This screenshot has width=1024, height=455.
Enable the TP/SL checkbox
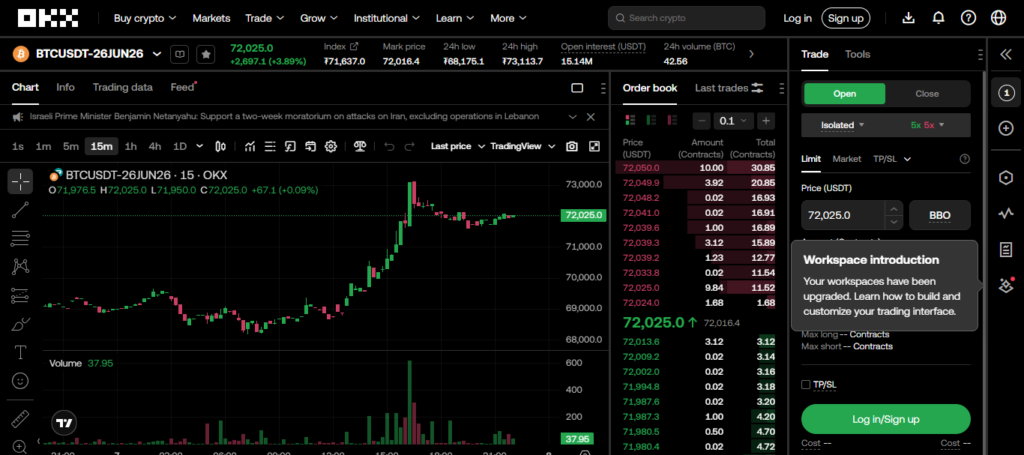(x=807, y=384)
